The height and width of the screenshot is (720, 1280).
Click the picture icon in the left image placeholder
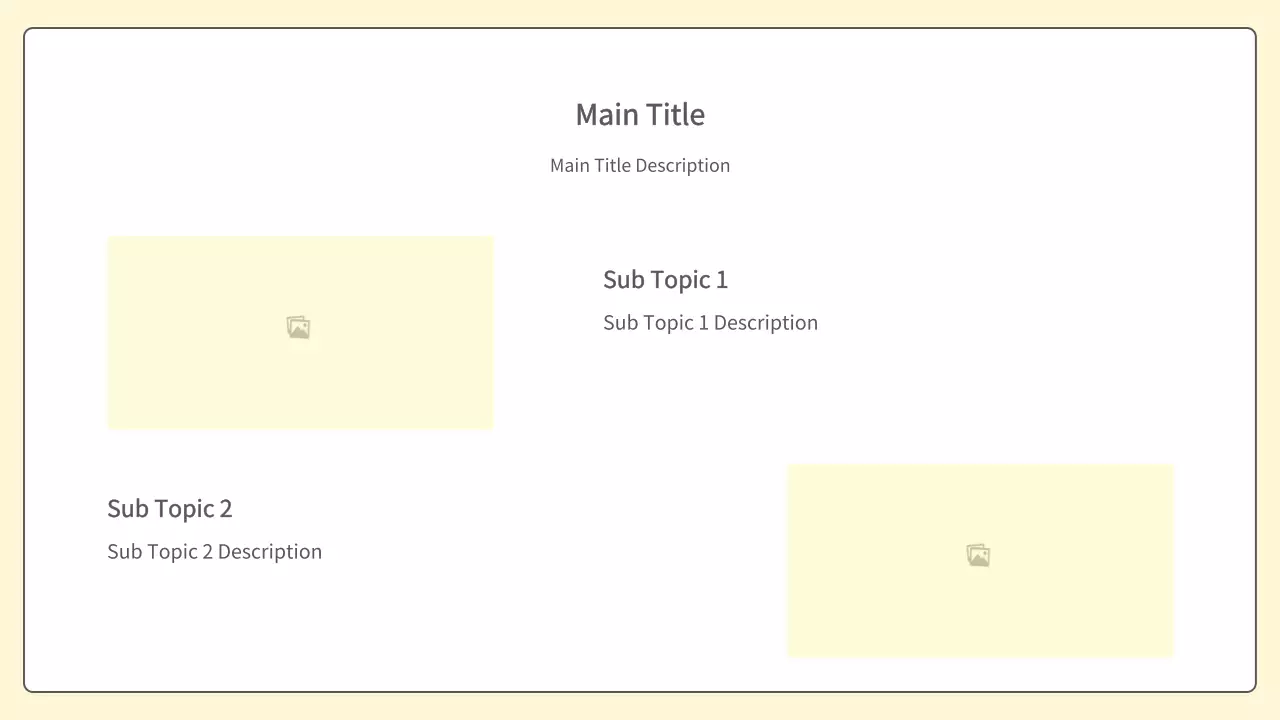pos(298,328)
